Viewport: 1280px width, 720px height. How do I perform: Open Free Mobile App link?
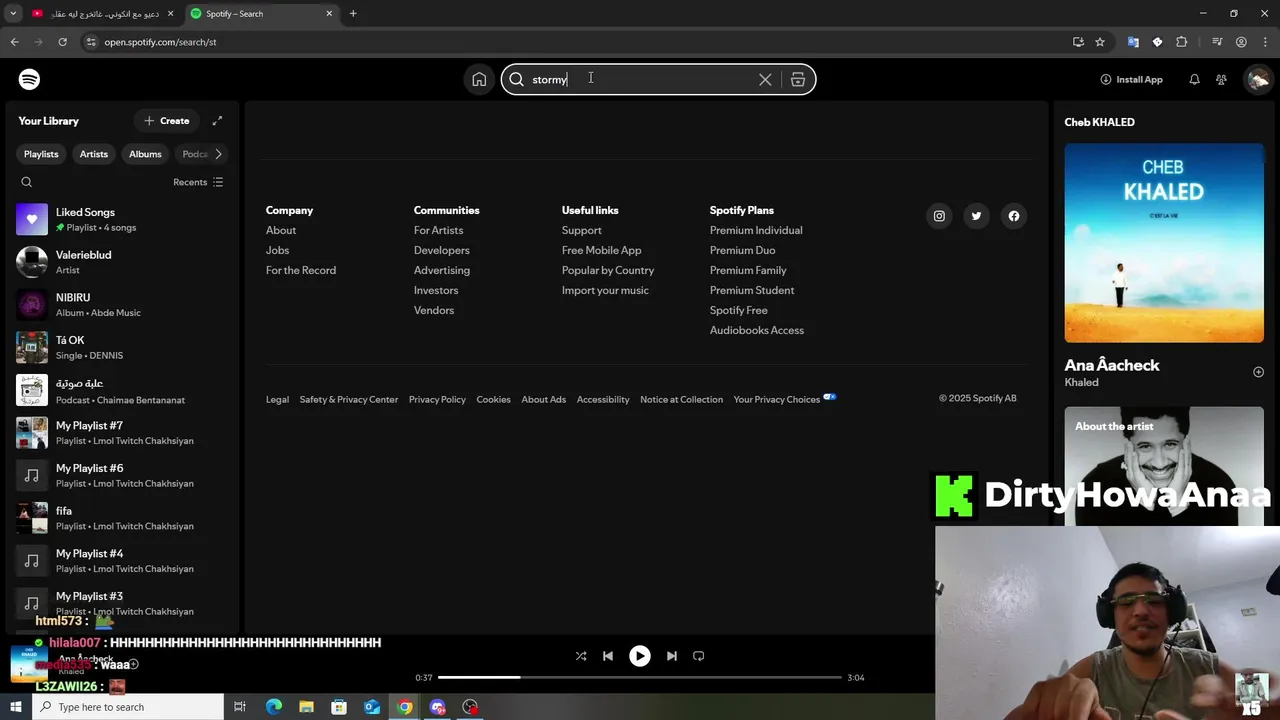[x=601, y=250]
